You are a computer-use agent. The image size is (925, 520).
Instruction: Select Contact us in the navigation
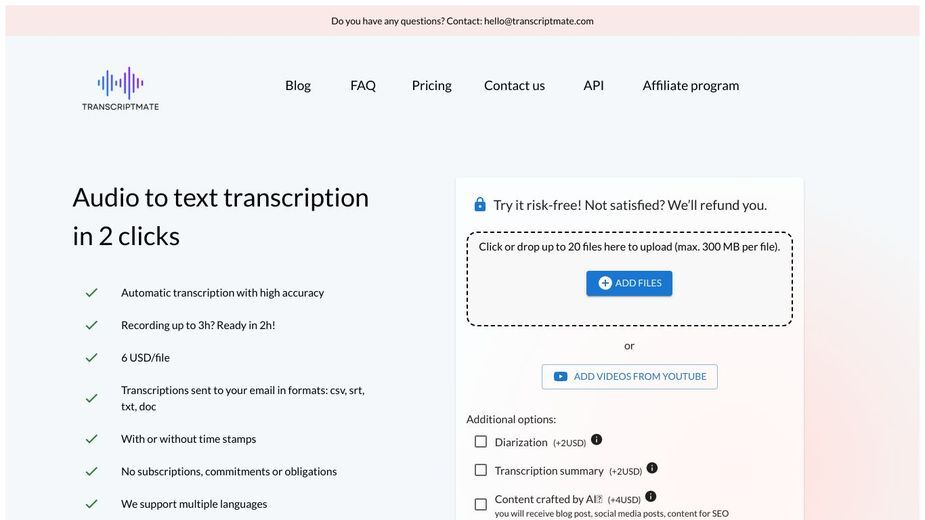(514, 86)
